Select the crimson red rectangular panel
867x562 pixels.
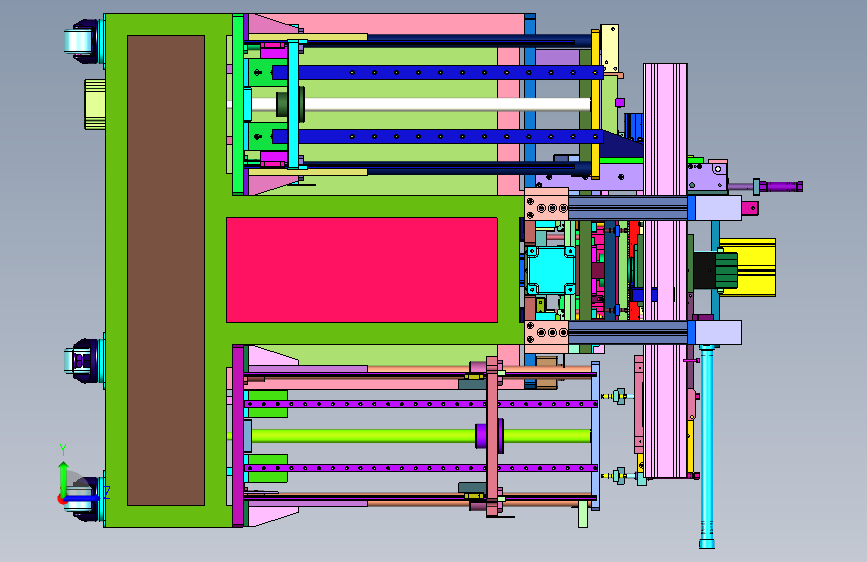point(362,269)
